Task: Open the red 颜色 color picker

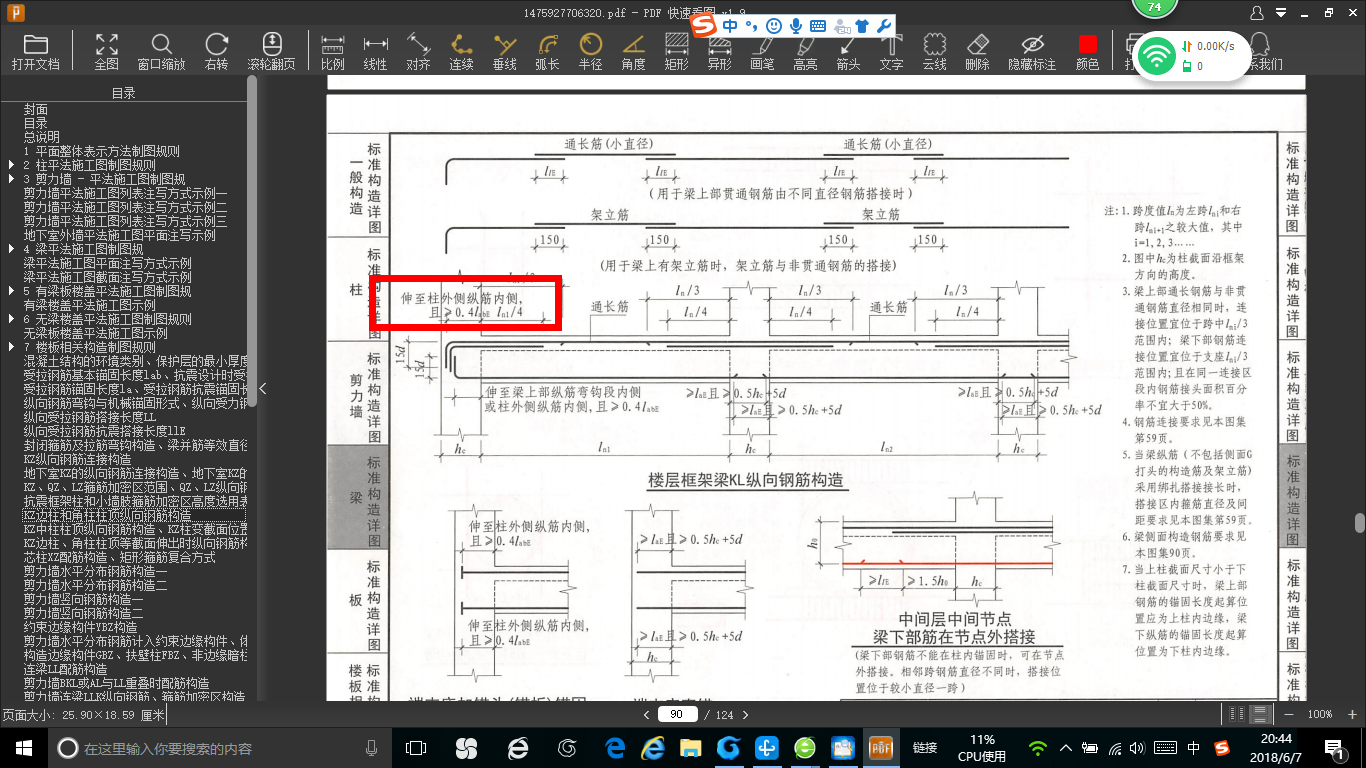Action: (x=1087, y=51)
